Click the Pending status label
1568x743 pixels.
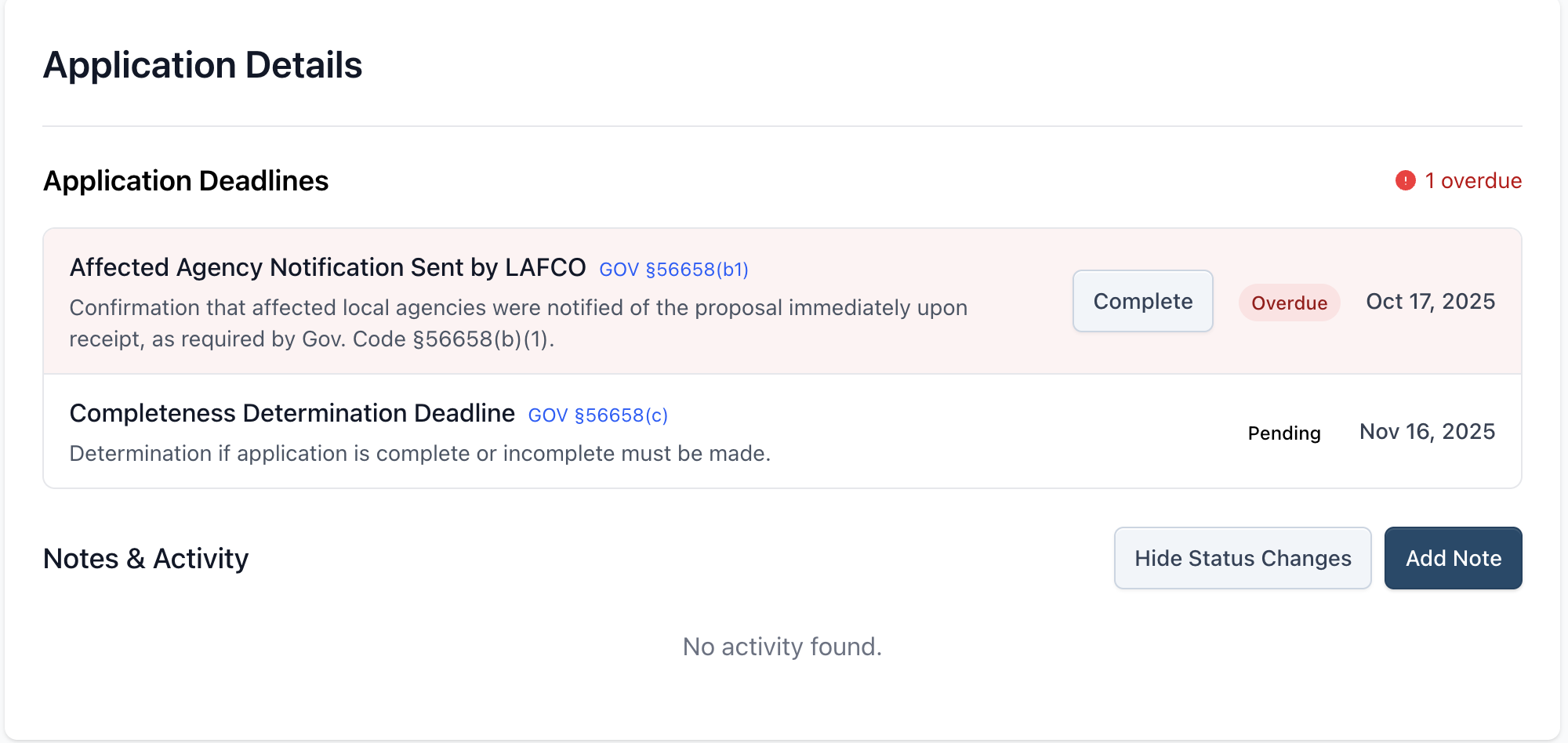1284,433
